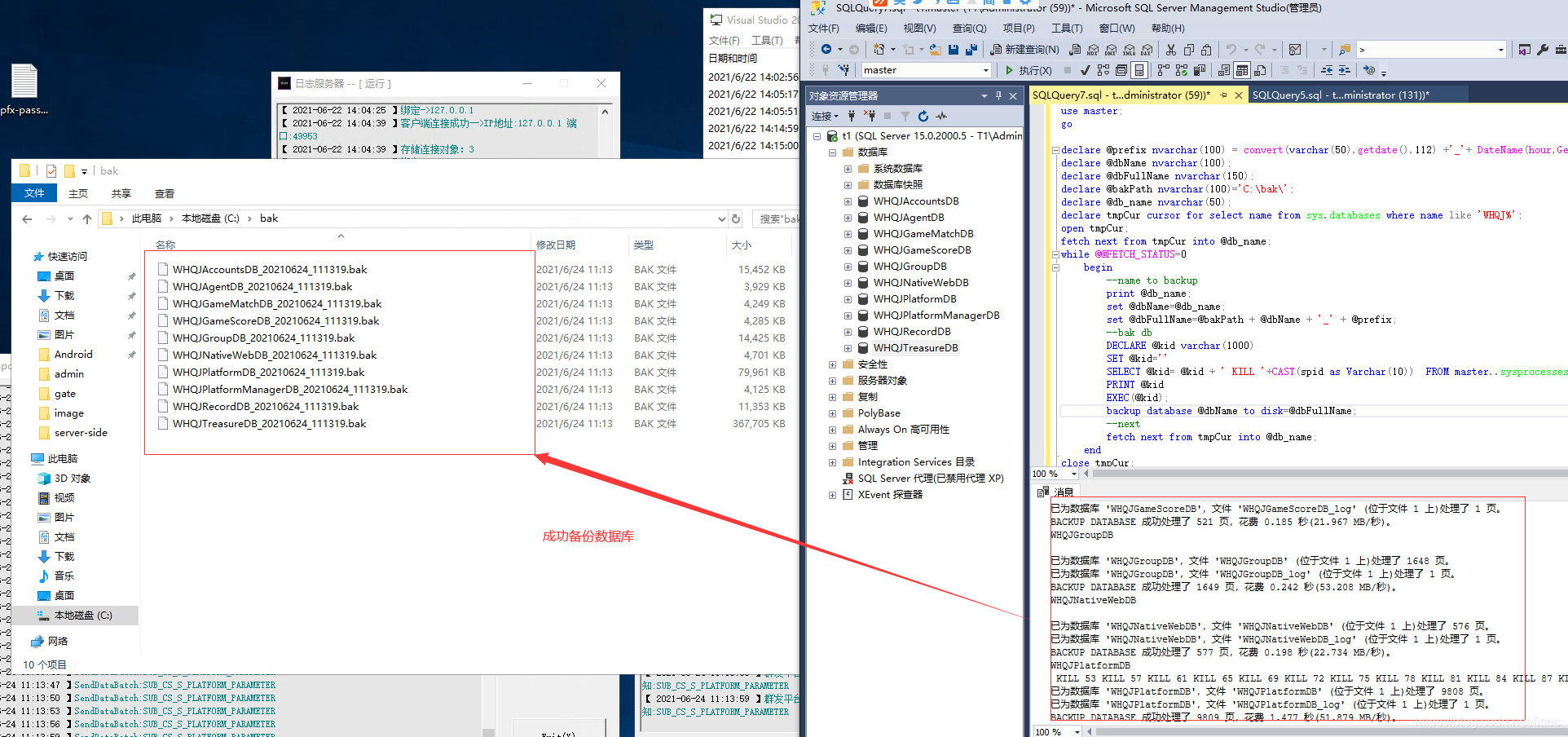
Task: Toggle Include Live Query Statistics button
Action: (1181, 70)
